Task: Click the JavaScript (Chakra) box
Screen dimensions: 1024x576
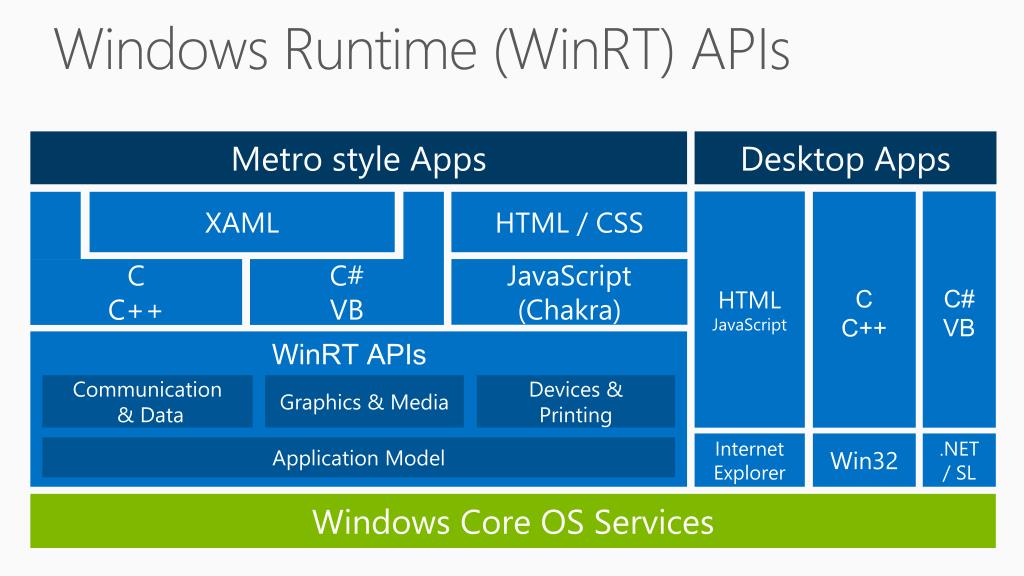Action: [x=569, y=292]
